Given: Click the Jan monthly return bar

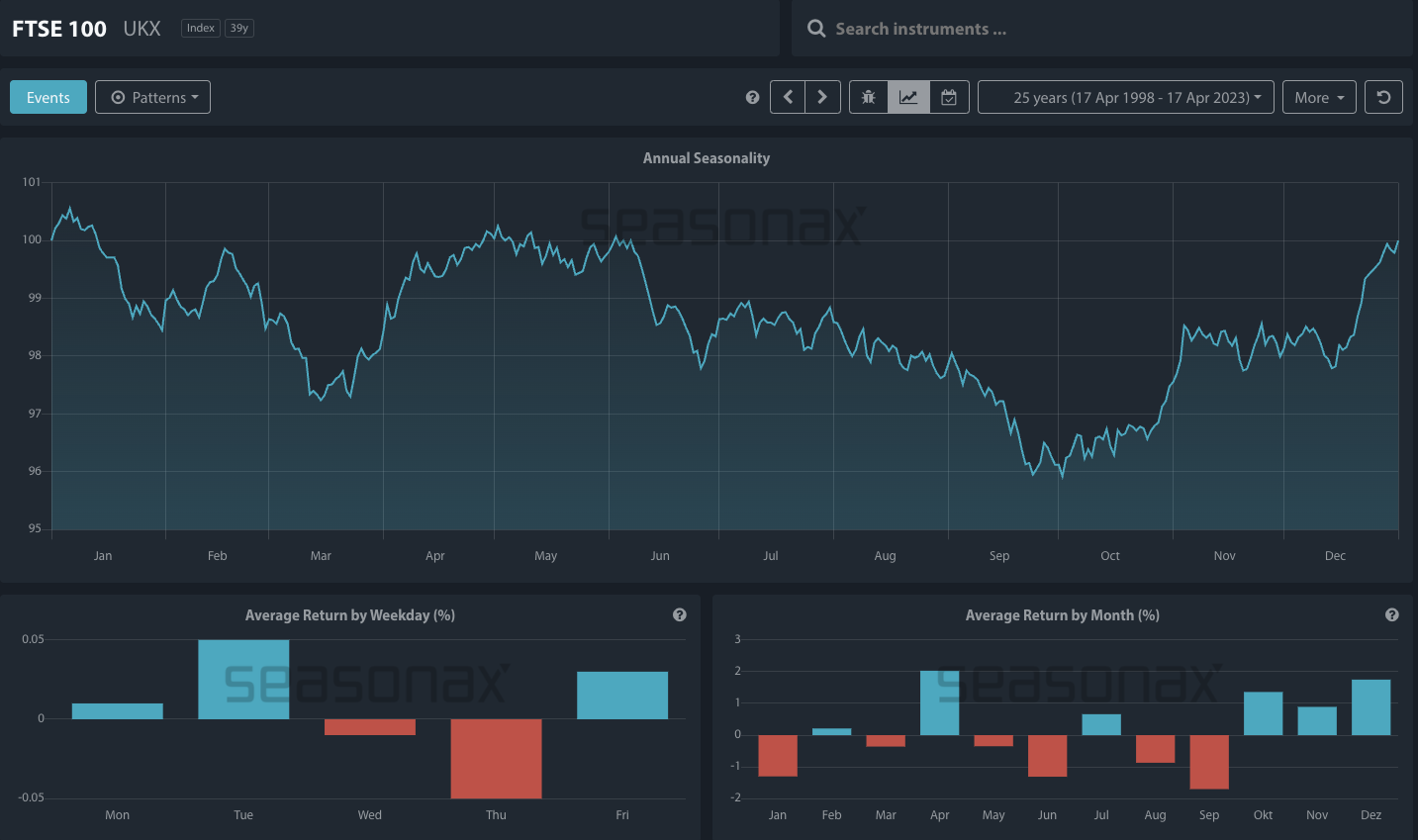Looking at the screenshot, I should click(x=778, y=756).
